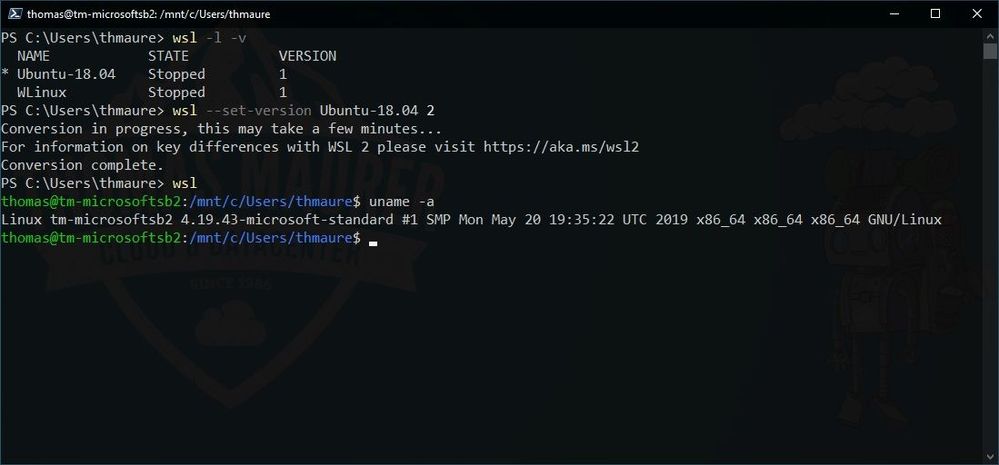The width and height of the screenshot is (999, 465).
Task: Click the STATE column header
Action: pyautogui.click(x=168, y=56)
